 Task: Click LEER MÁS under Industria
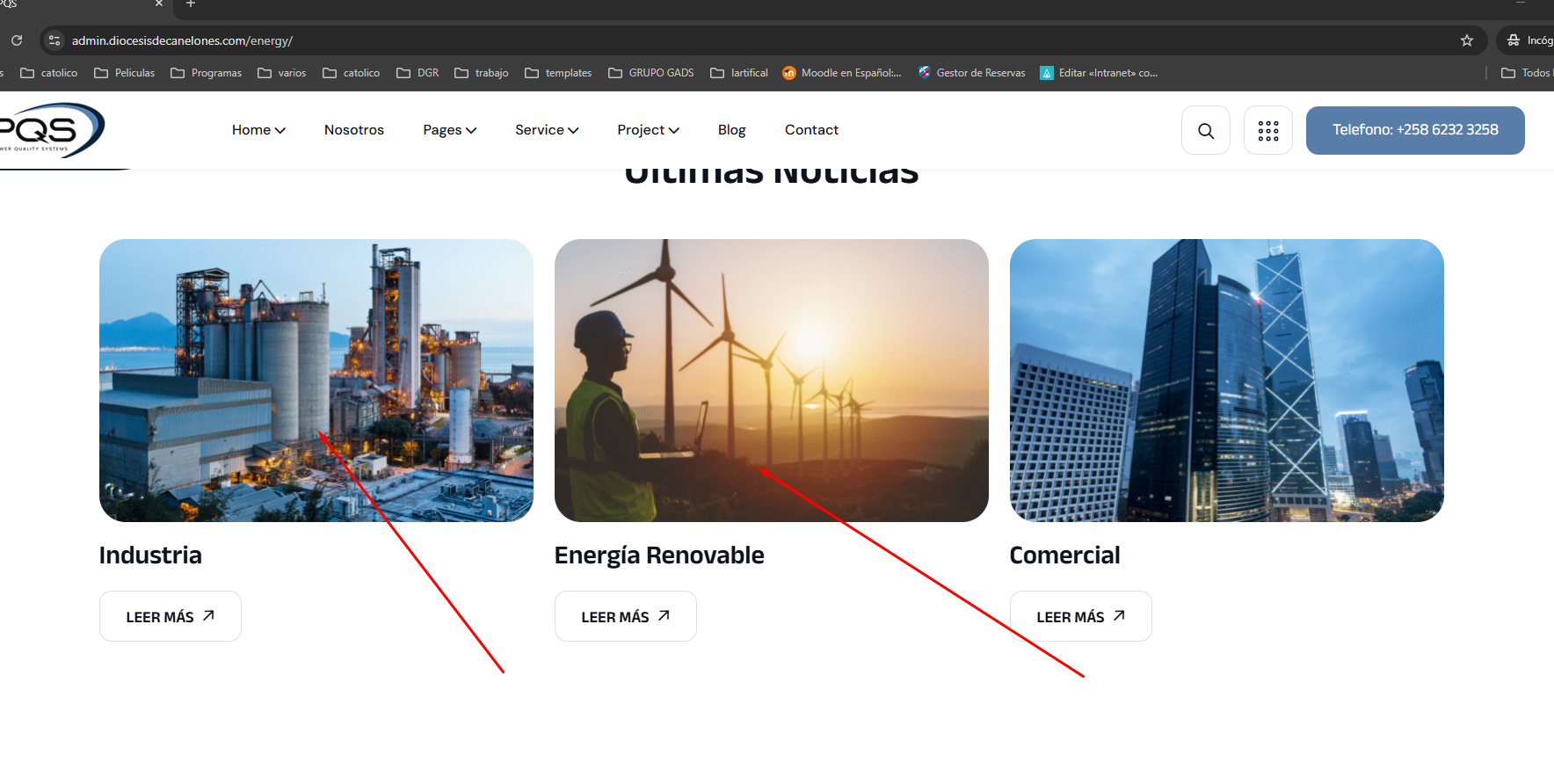[x=171, y=616]
